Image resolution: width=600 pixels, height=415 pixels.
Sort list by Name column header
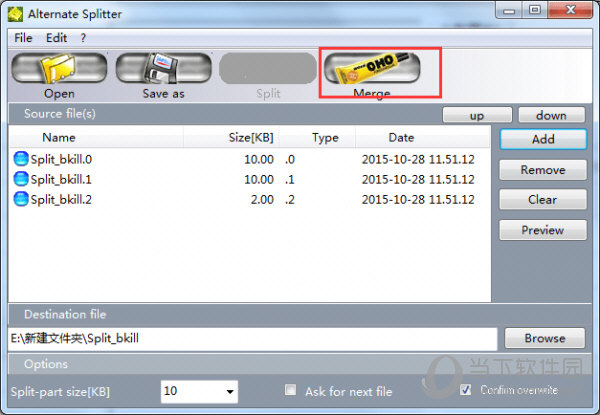[x=96, y=137]
